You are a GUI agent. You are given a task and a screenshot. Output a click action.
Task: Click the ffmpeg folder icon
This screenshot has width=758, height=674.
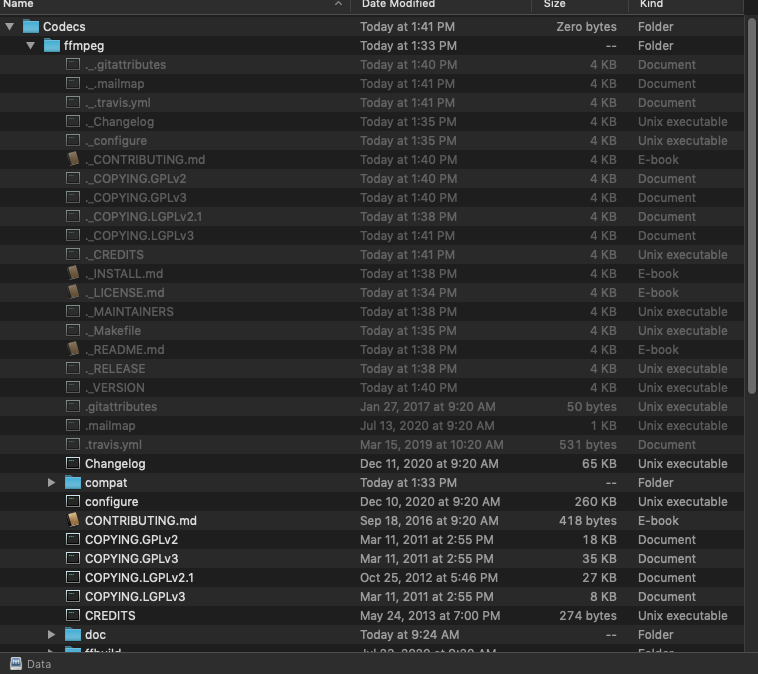coord(52,45)
